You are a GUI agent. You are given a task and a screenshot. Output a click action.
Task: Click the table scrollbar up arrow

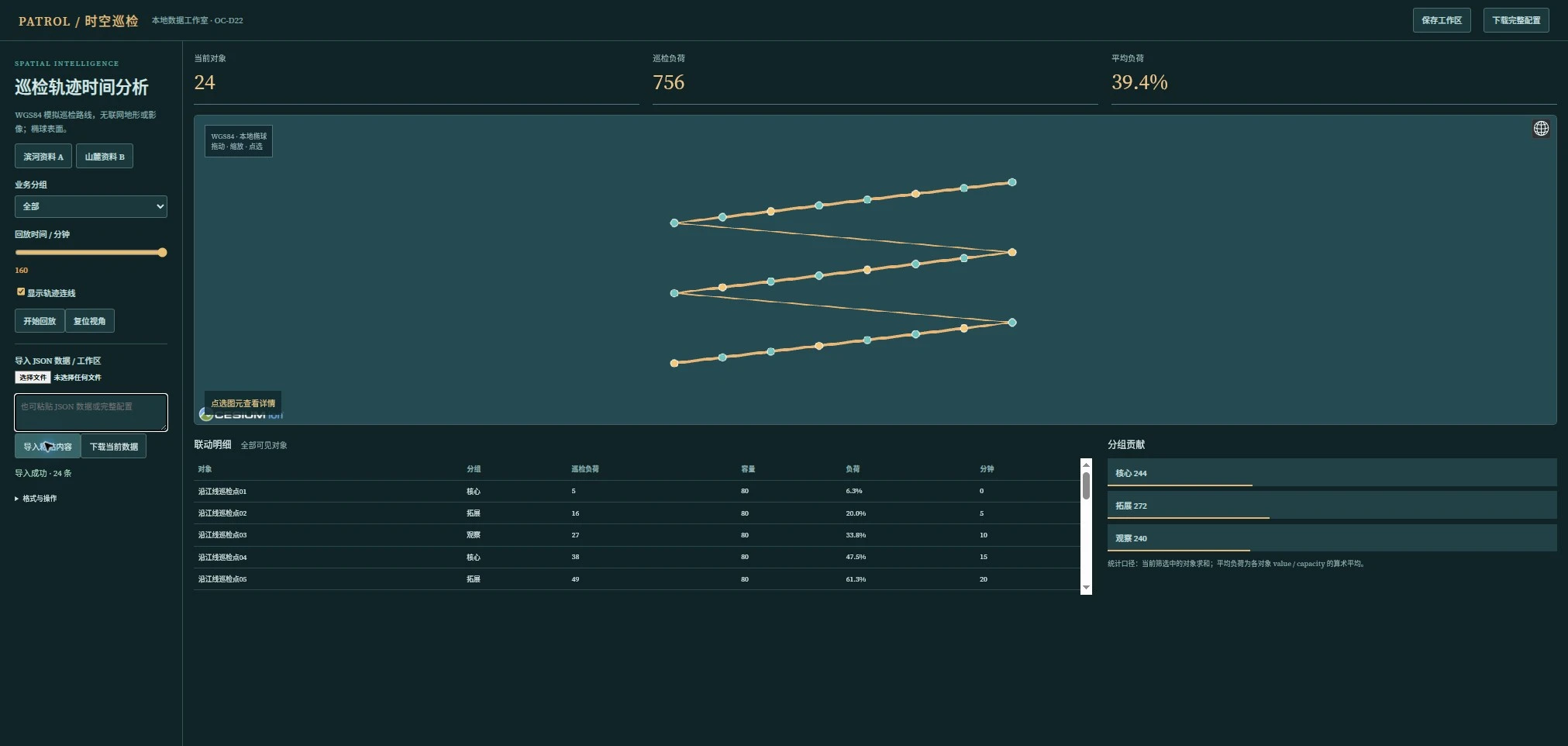click(x=1086, y=465)
